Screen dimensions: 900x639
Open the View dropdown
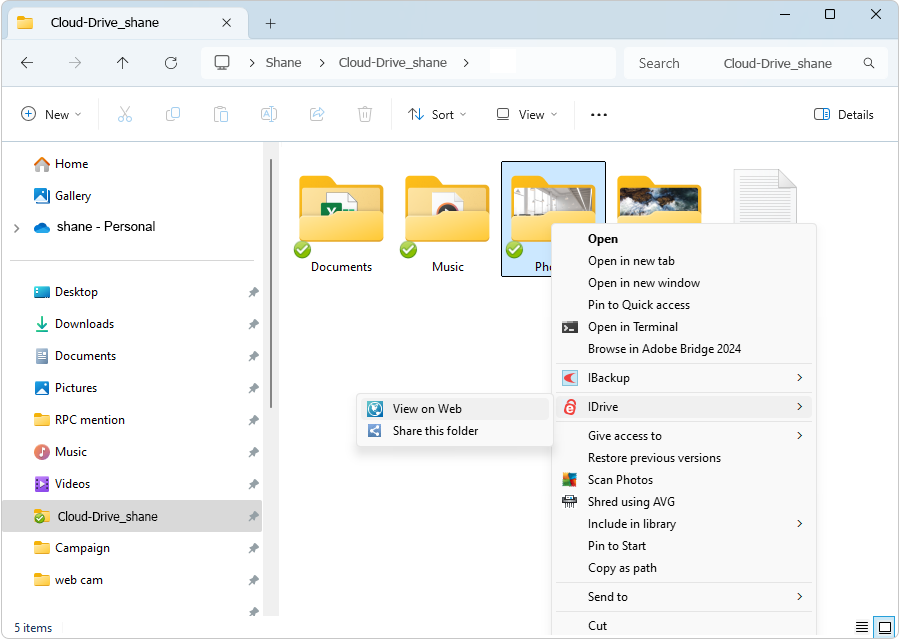527,114
